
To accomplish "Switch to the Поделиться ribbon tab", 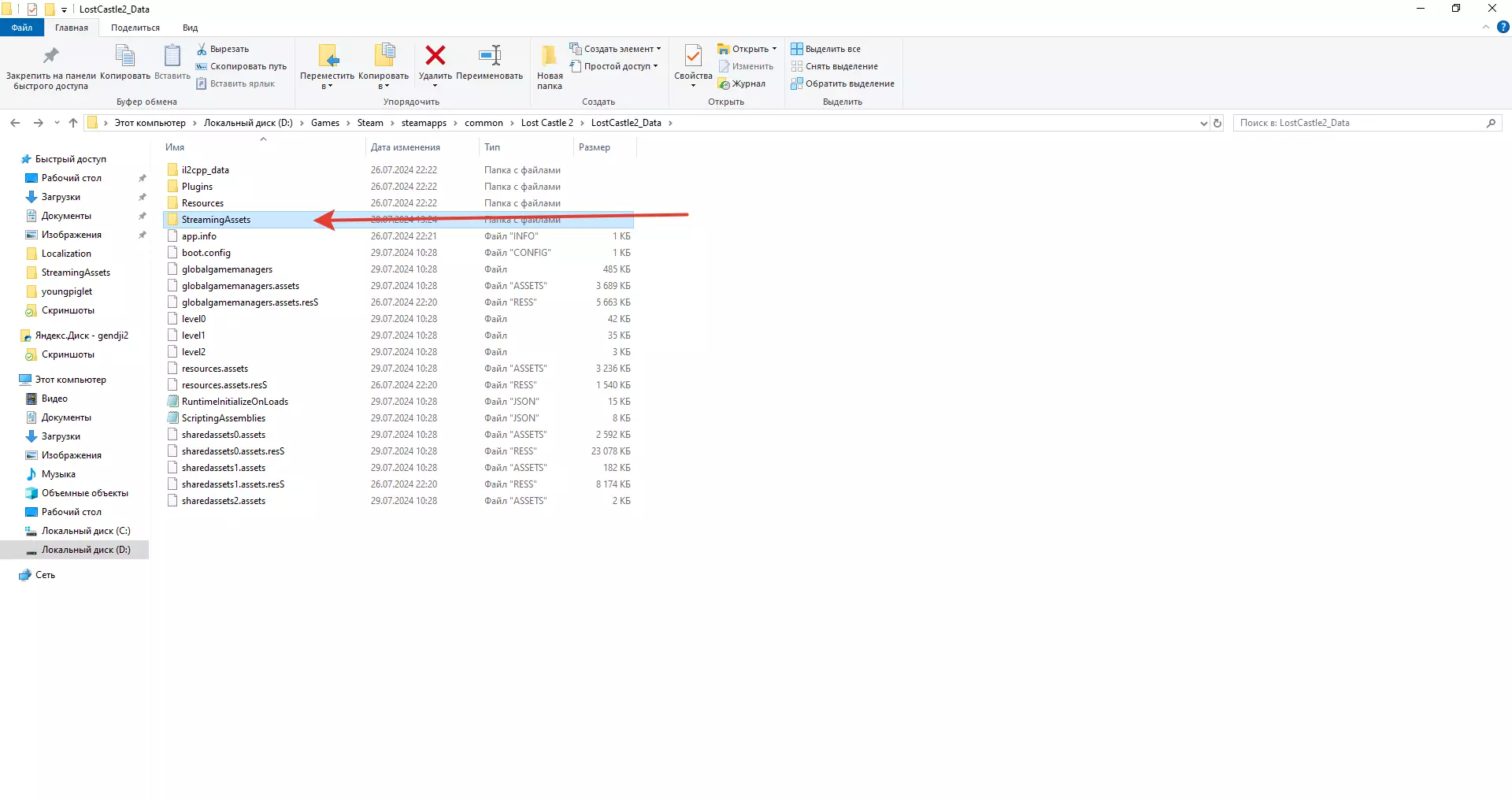I will pos(135,28).
